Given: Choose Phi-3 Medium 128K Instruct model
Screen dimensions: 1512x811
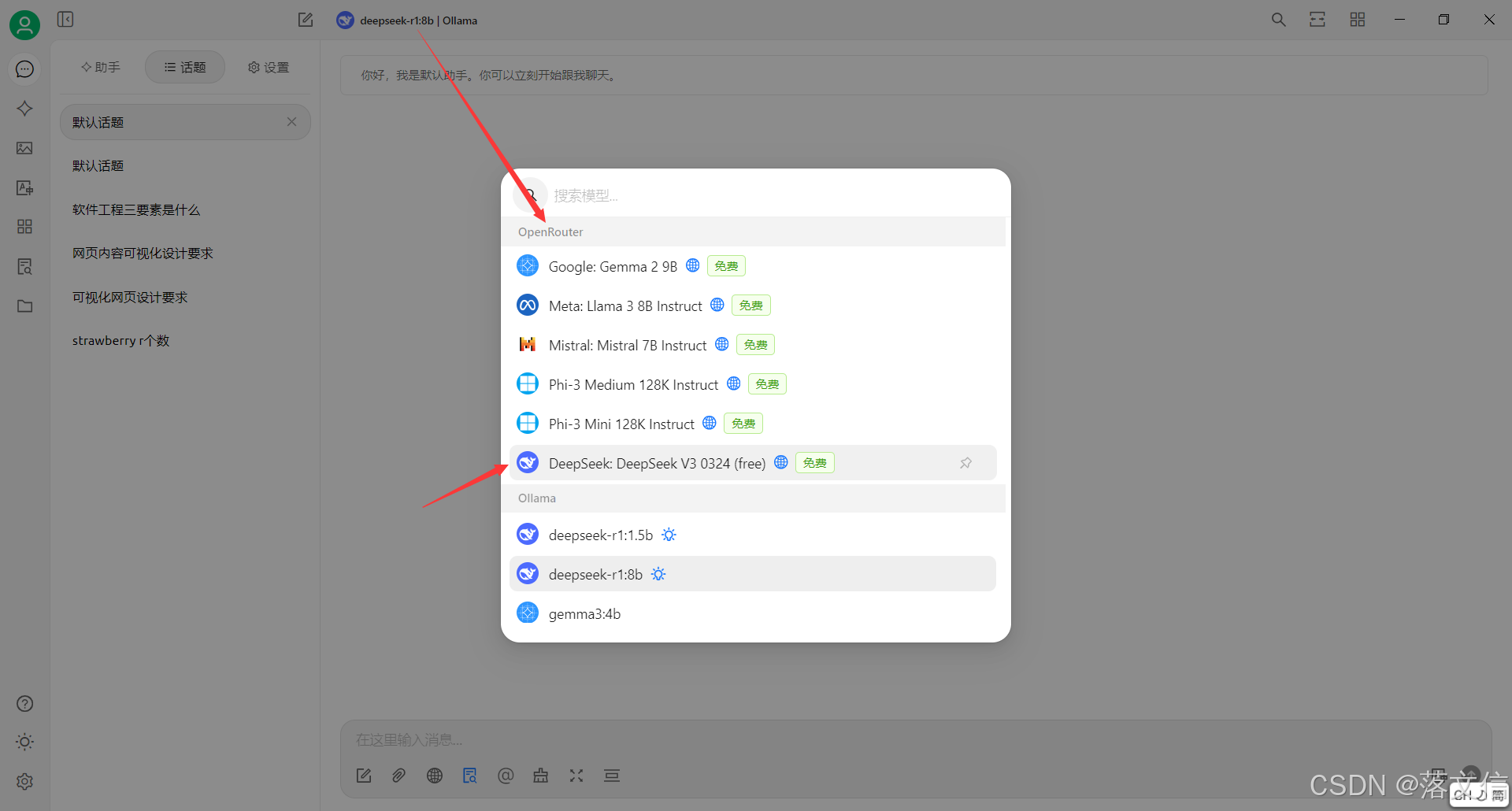Looking at the screenshot, I should (x=753, y=384).
